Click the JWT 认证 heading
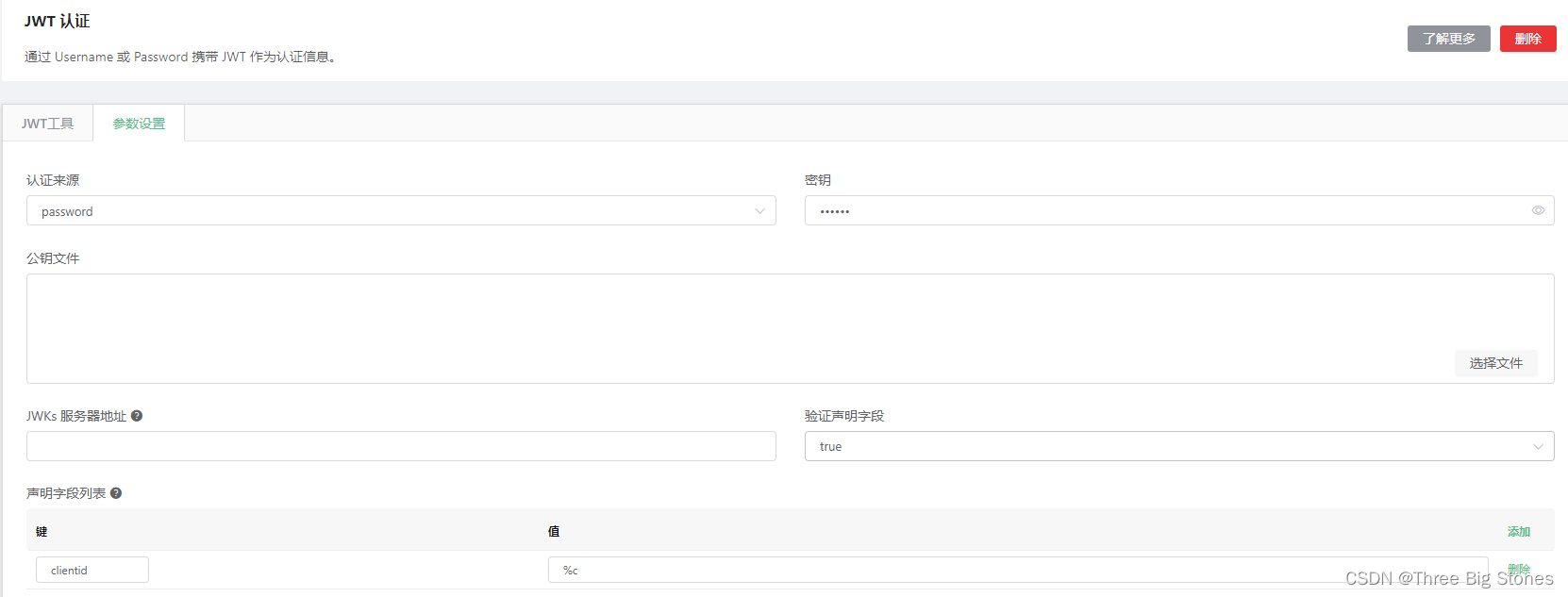 [x=58, y=21]
